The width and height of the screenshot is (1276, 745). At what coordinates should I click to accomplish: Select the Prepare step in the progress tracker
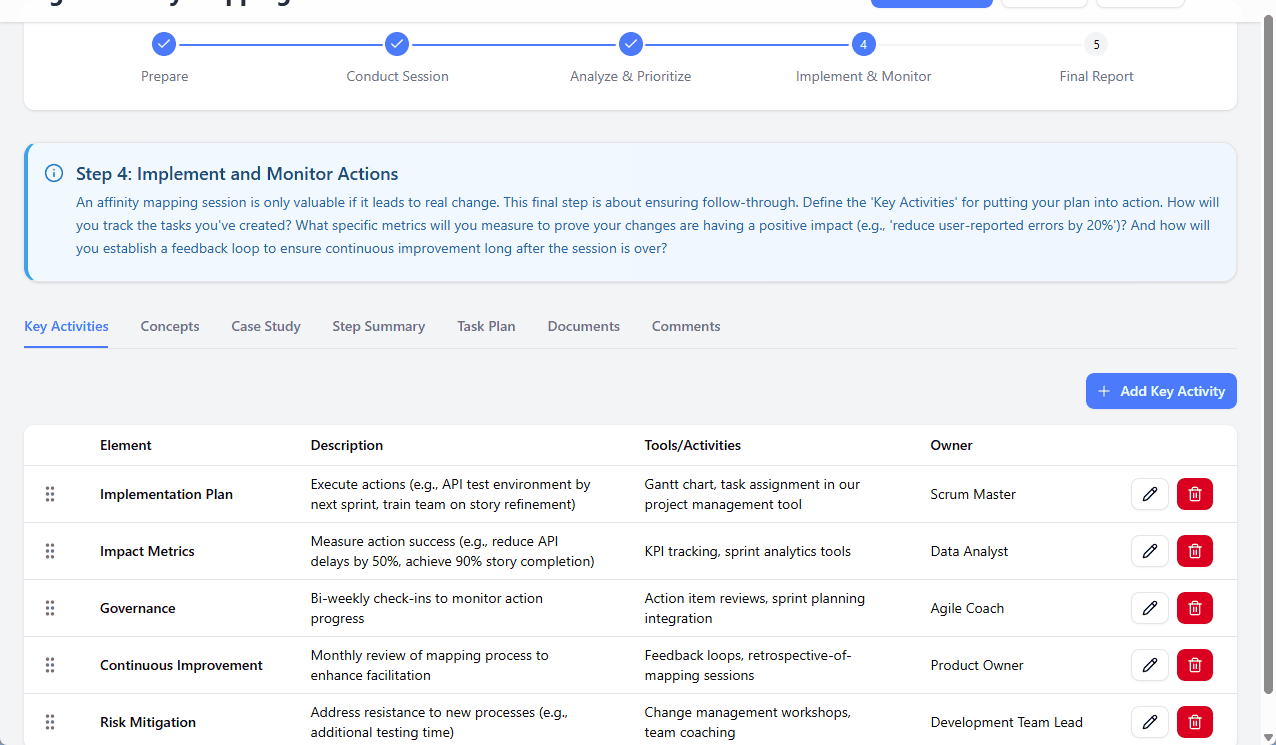(x=164, y=44)
